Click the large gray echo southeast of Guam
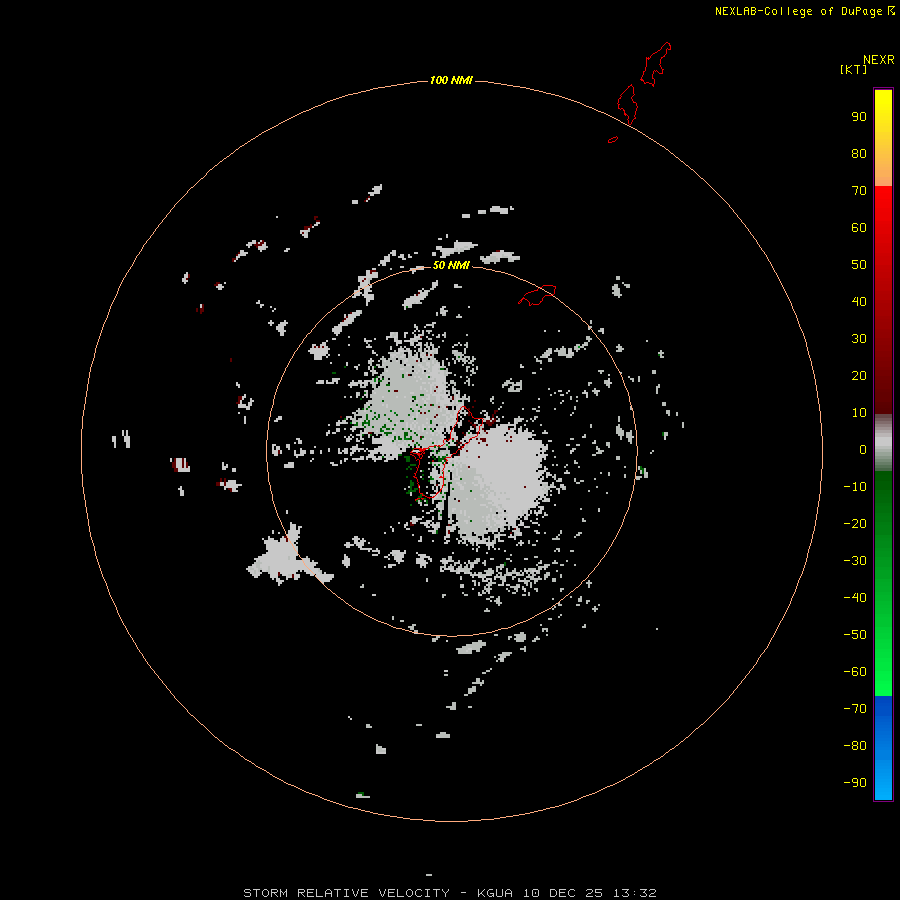 point(496,482)
